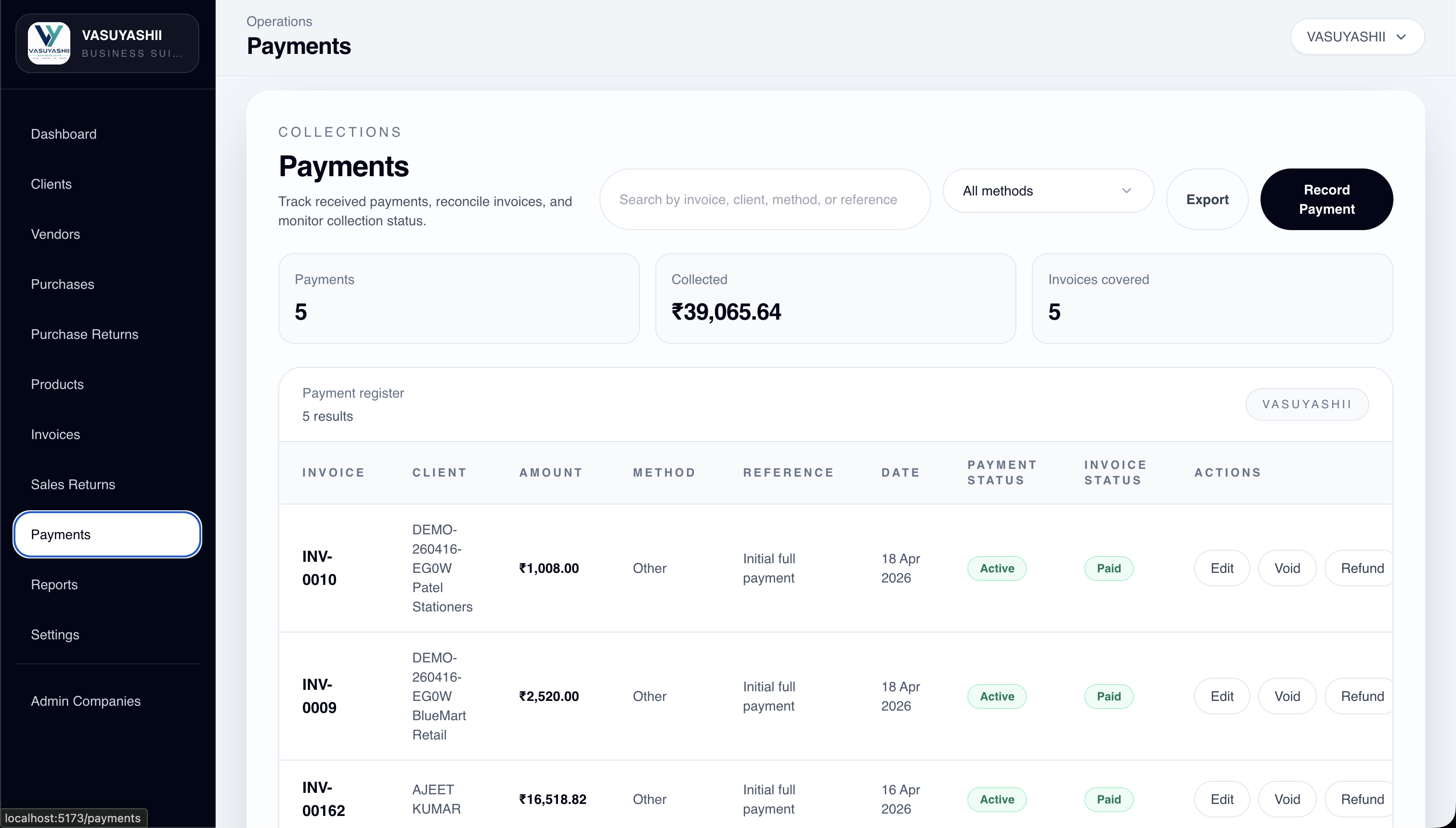Go to Clients in the sidebar
The width and height of the screenshot is (1456, 828).
51,184
